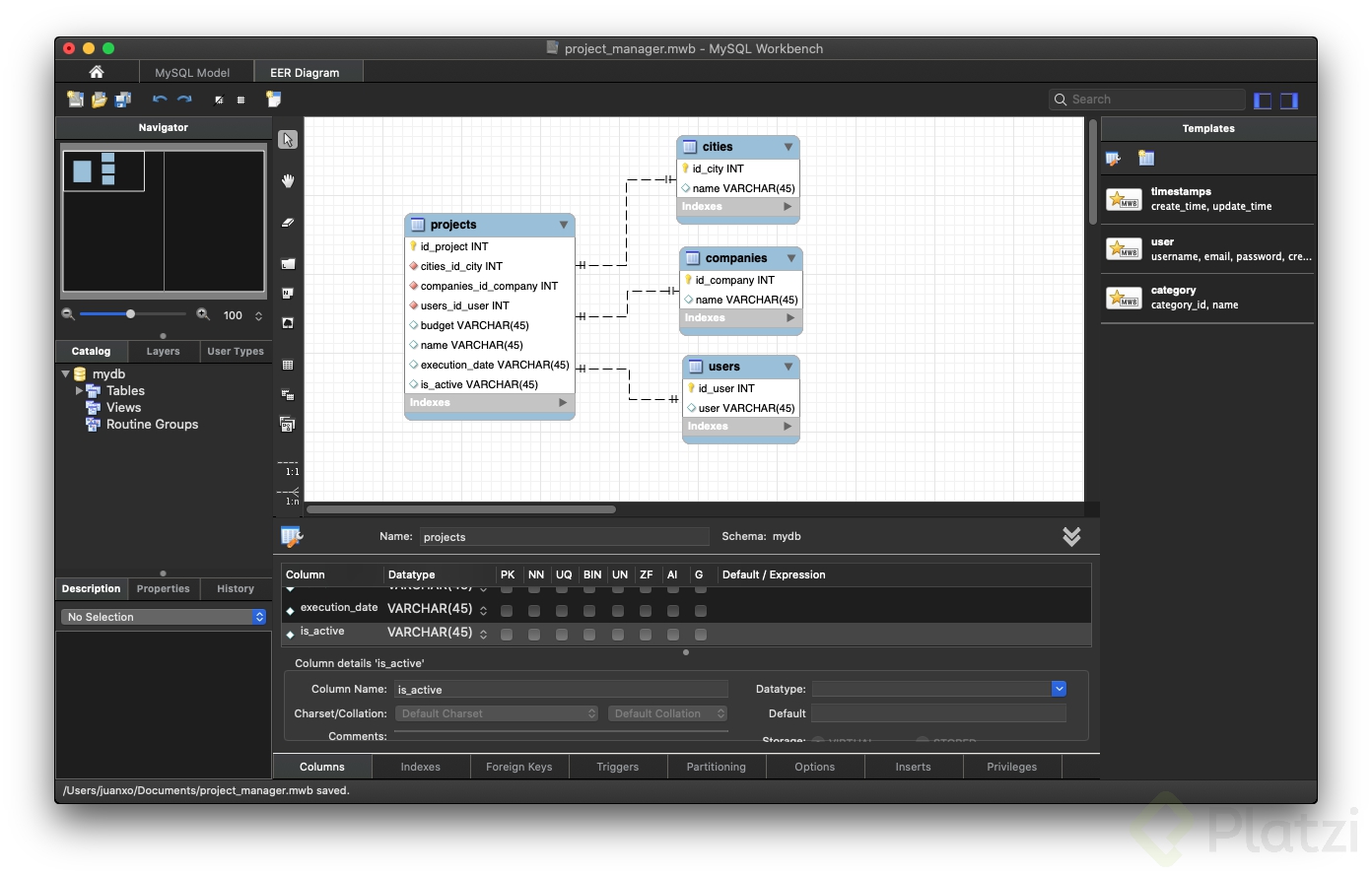
Task: Click the home icon tab
Action: [x=97, y=72]
